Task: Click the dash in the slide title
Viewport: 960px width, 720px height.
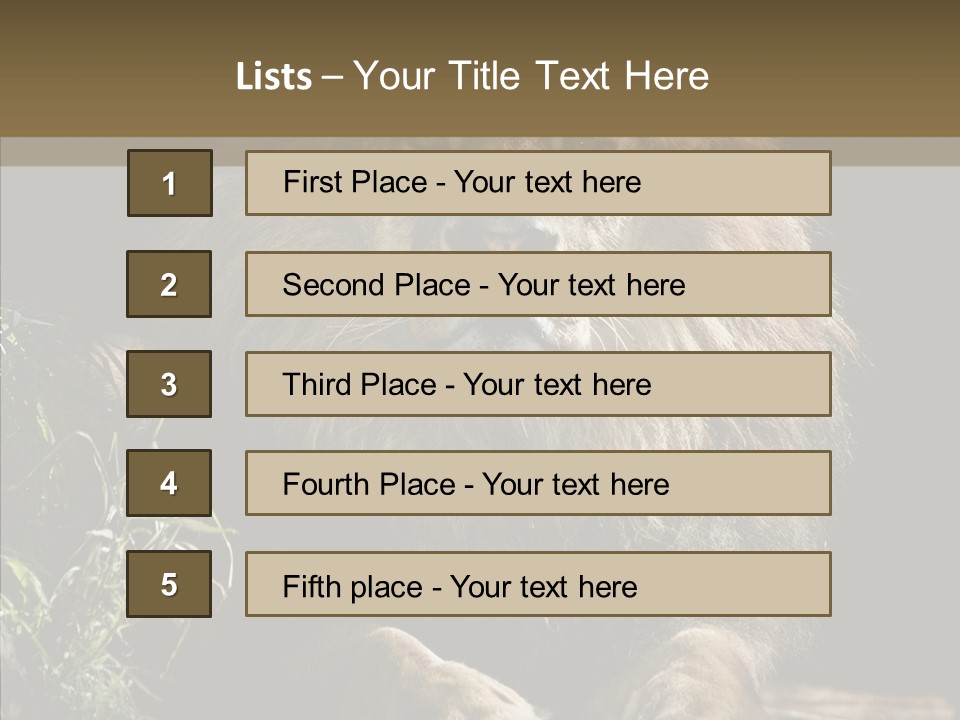Action: click(333, 76)
